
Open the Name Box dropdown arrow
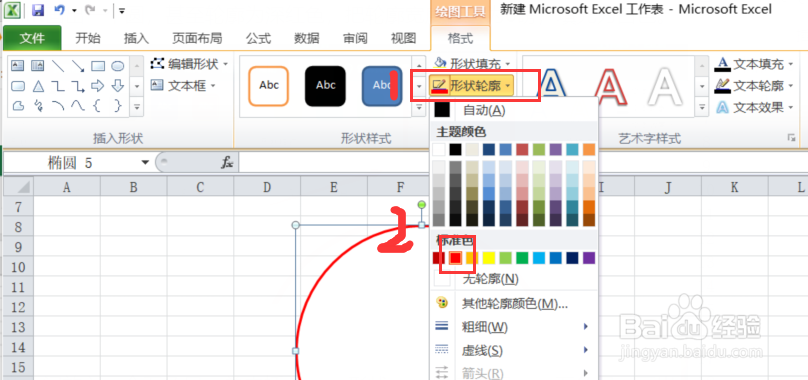pyautogui.click(x=145, y=163)
